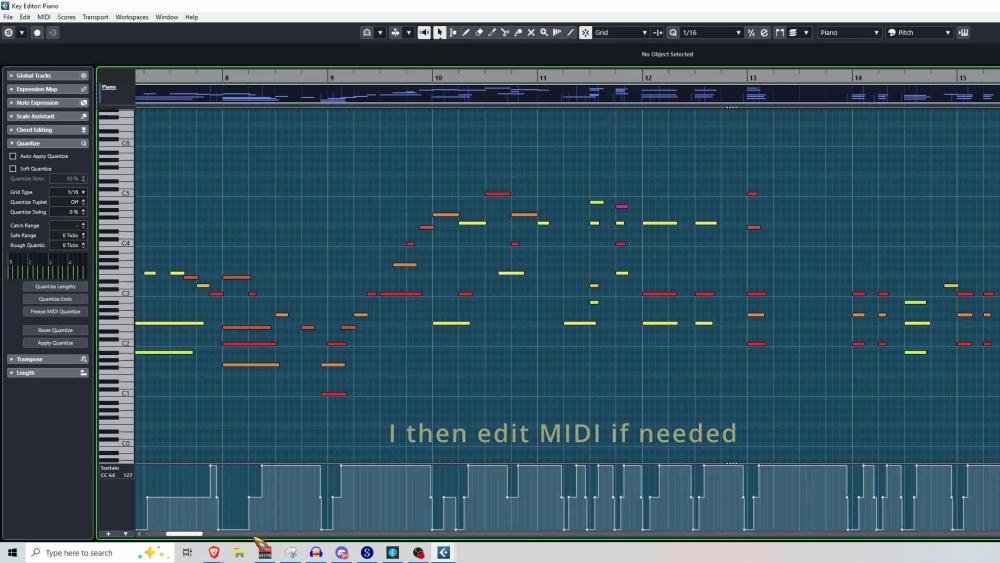The image size is (1000, 563).
Task: Open the Scores menu
Action: pyautogui.click(x=66, y=17)
